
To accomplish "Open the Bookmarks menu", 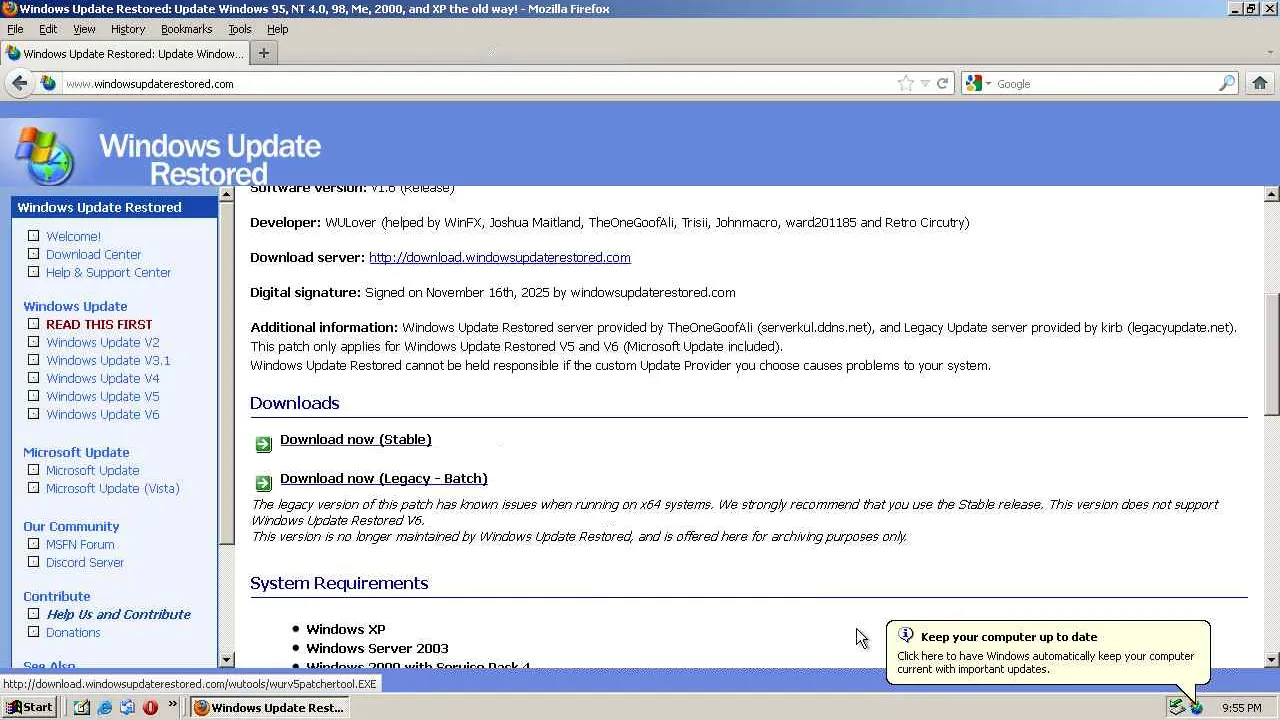I will [187, 29].
